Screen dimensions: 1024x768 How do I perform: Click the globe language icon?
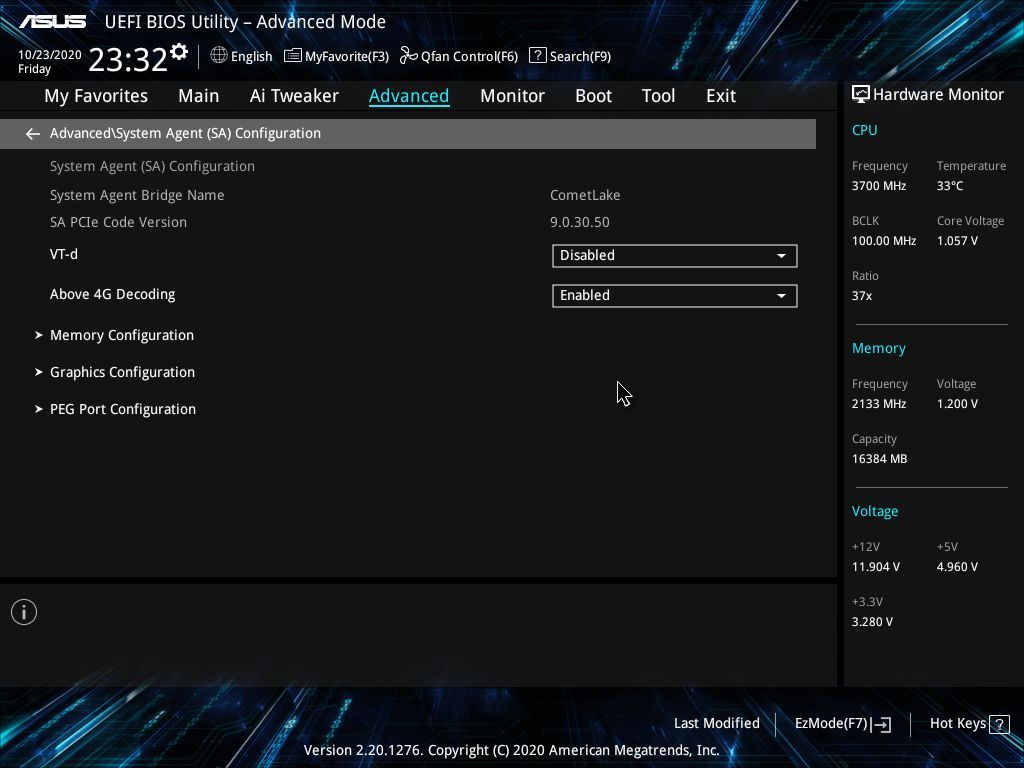point(219,56)
